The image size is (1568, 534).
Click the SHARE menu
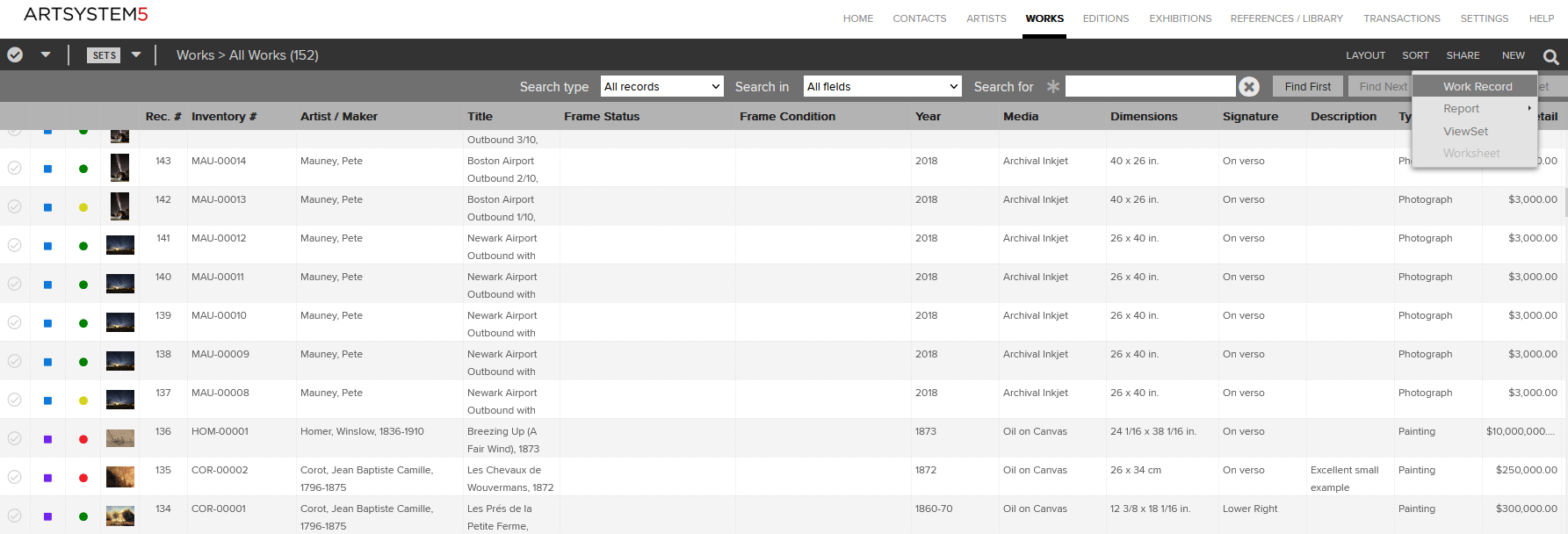click(x=1463, y=55)
